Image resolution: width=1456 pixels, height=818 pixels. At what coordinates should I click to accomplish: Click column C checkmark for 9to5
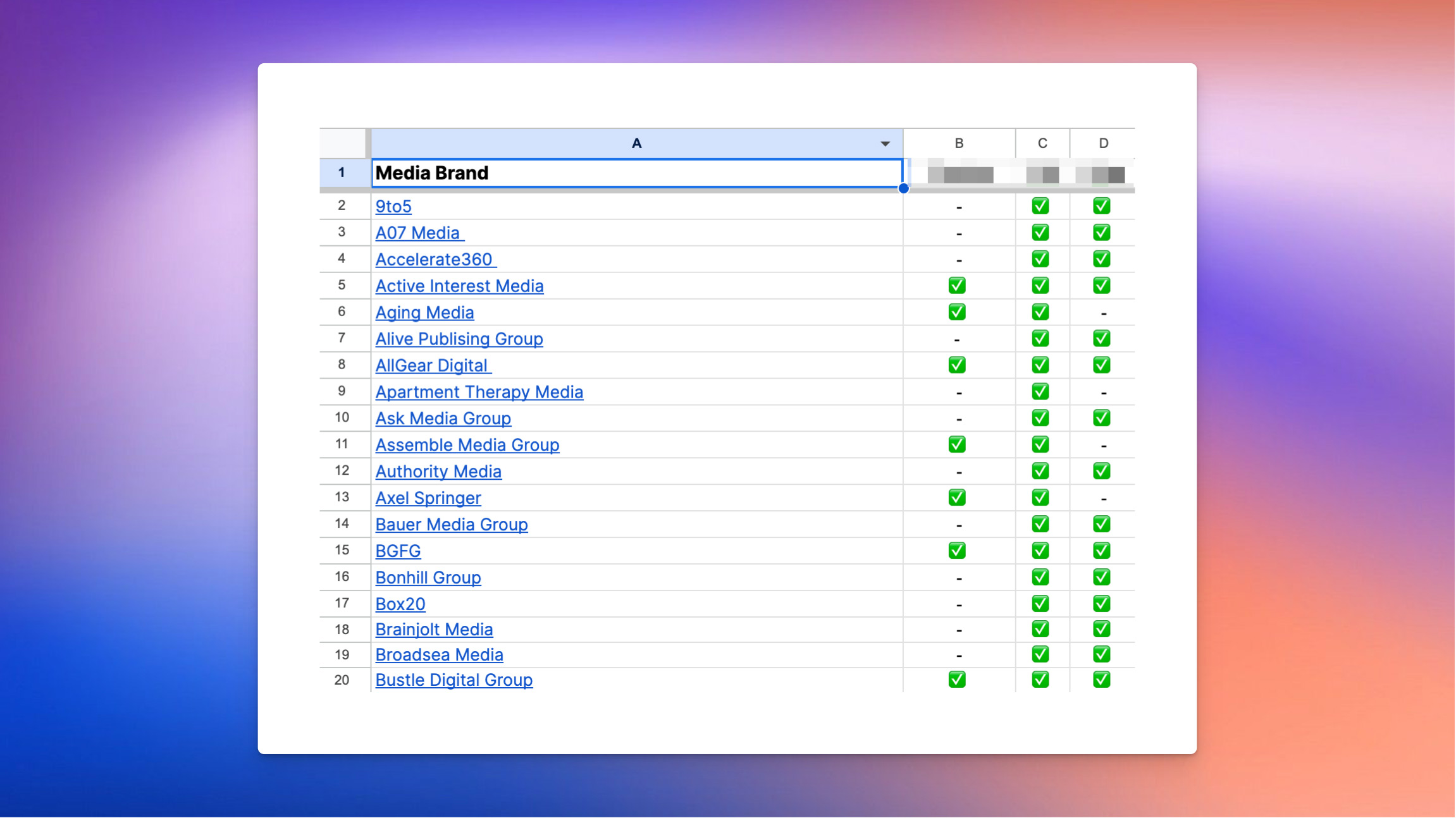(x=1040, y=206)
